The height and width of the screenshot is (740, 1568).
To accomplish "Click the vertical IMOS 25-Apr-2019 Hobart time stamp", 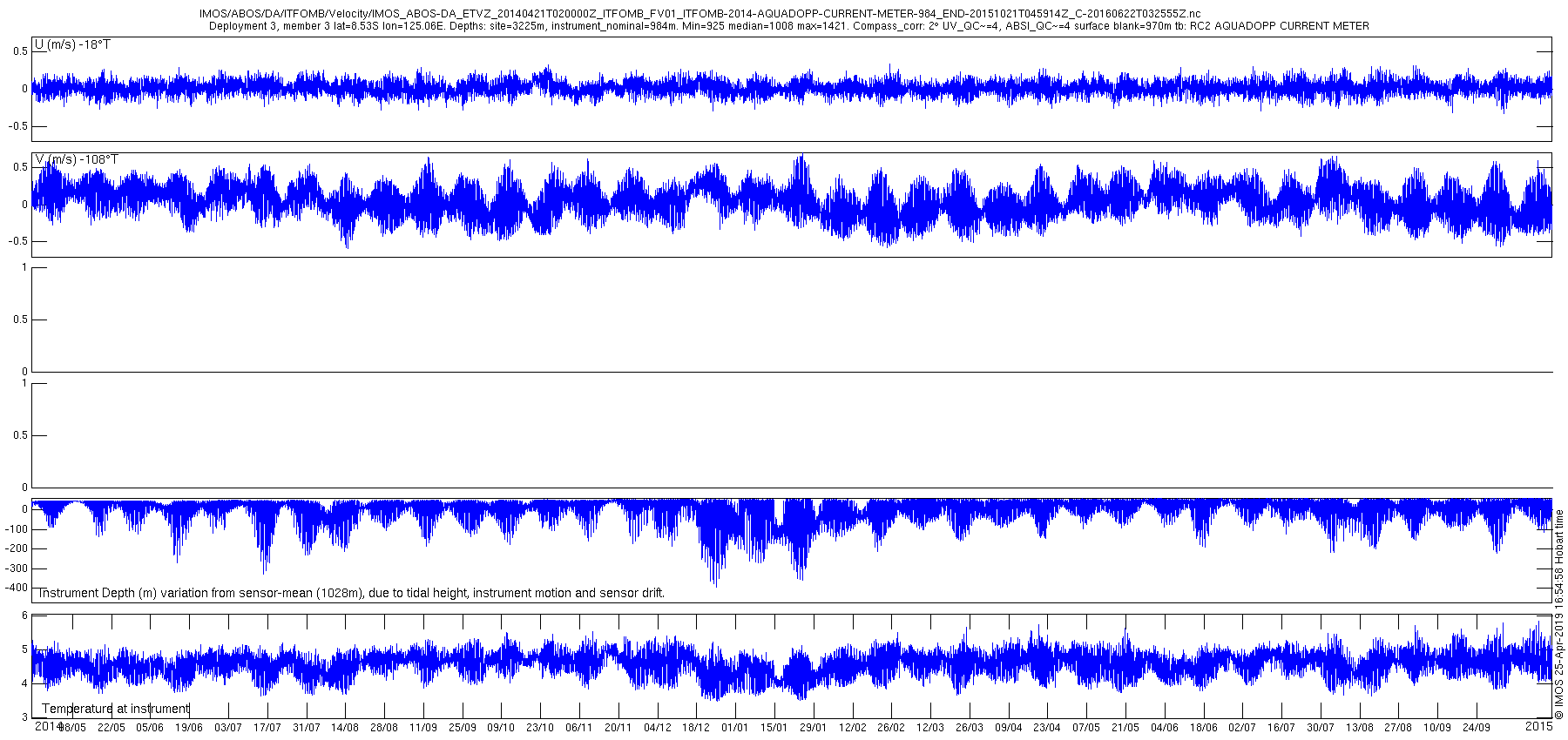I will (x=1559, y=615).
